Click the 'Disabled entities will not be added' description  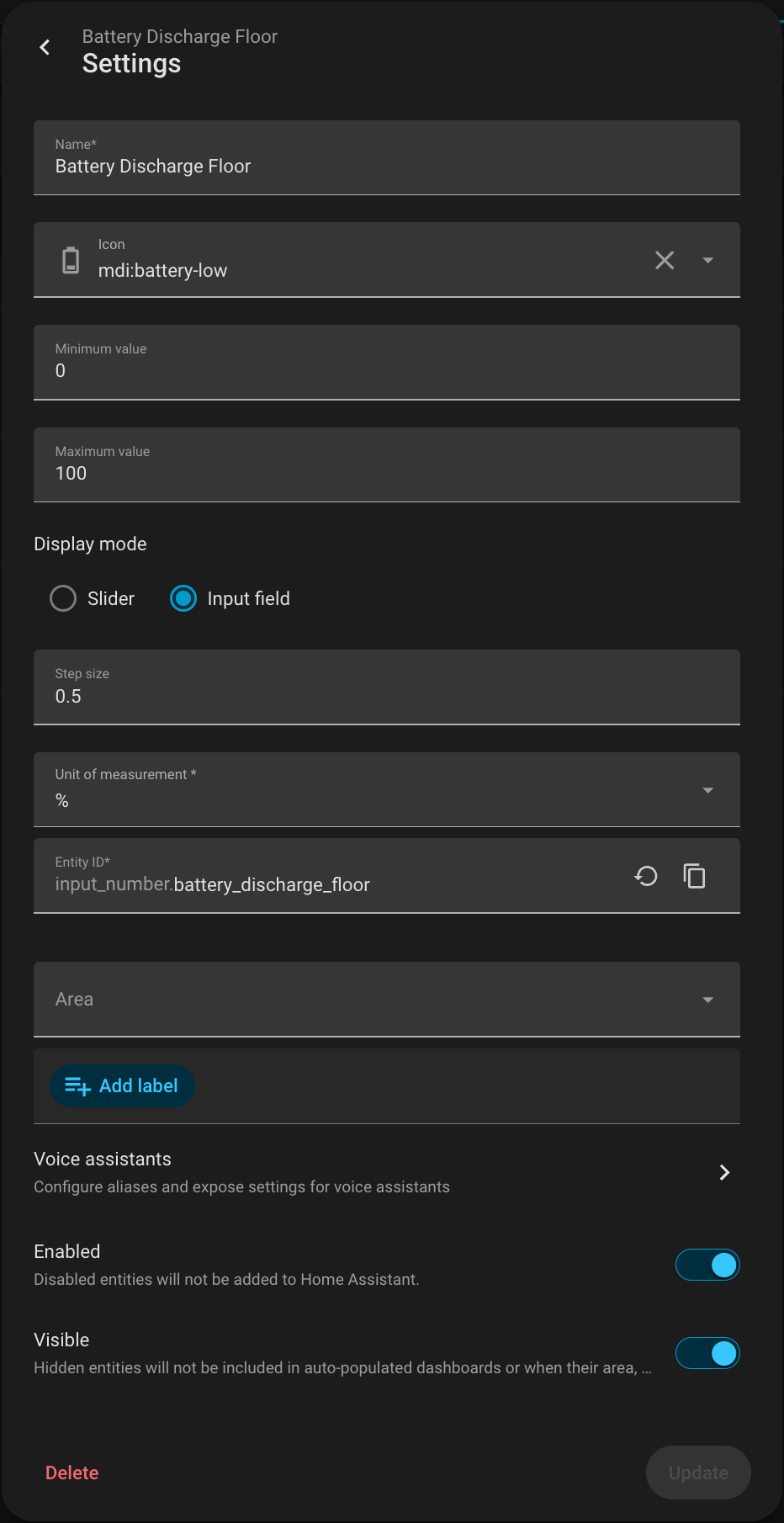[x=226, y=1279]
